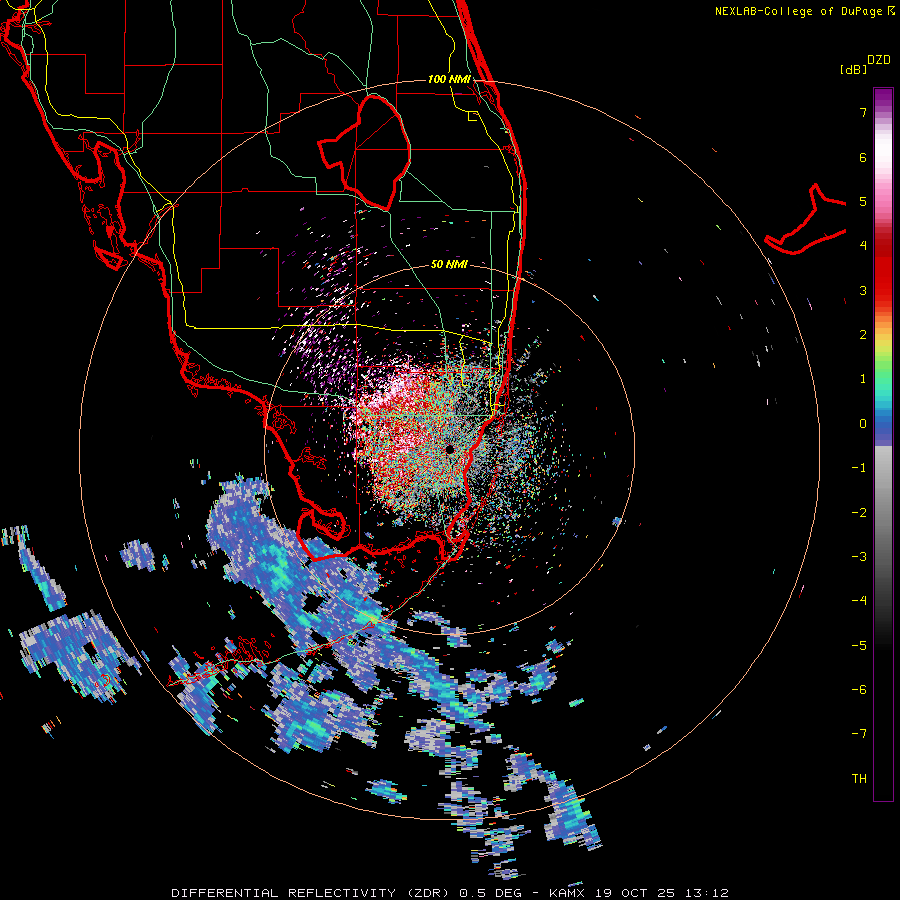Click the -1 value on the color scale
900x900 pixels.
(x=859, y=468)
